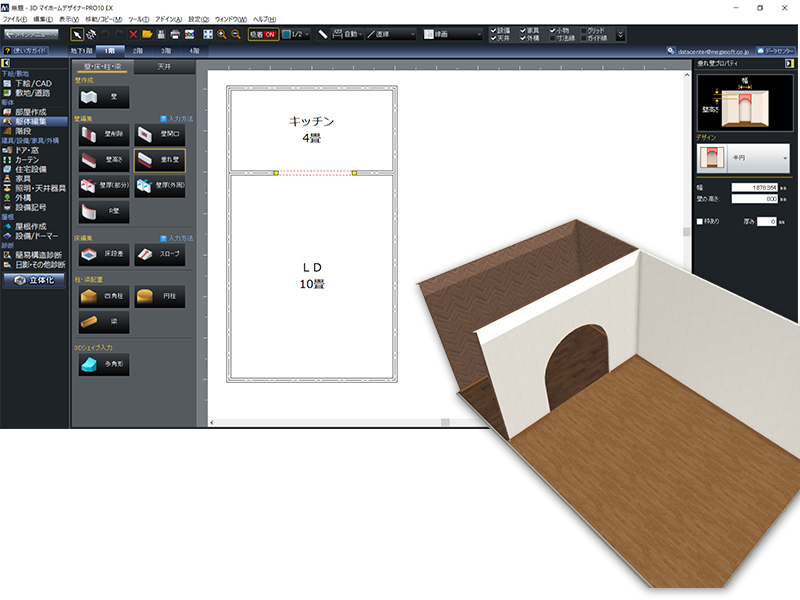800x600 pixels.
Task: Click the red delete X toolbar icon
Action: pos(133,34)
